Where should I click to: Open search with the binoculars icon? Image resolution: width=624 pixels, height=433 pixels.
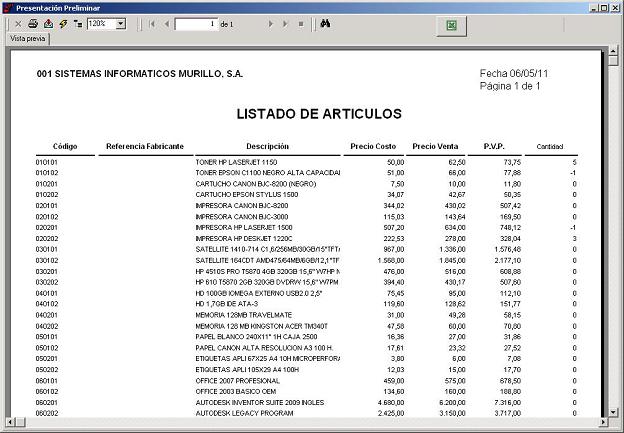[x=325, y=24]
